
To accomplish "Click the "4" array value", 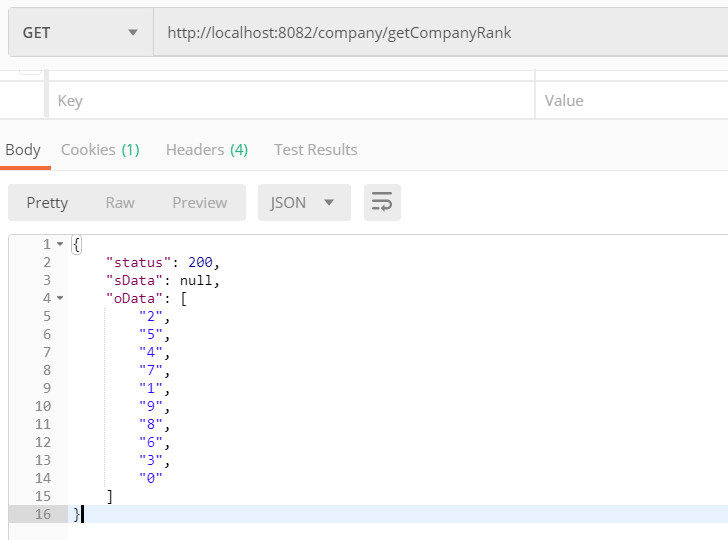I will [x=151, y=352].
